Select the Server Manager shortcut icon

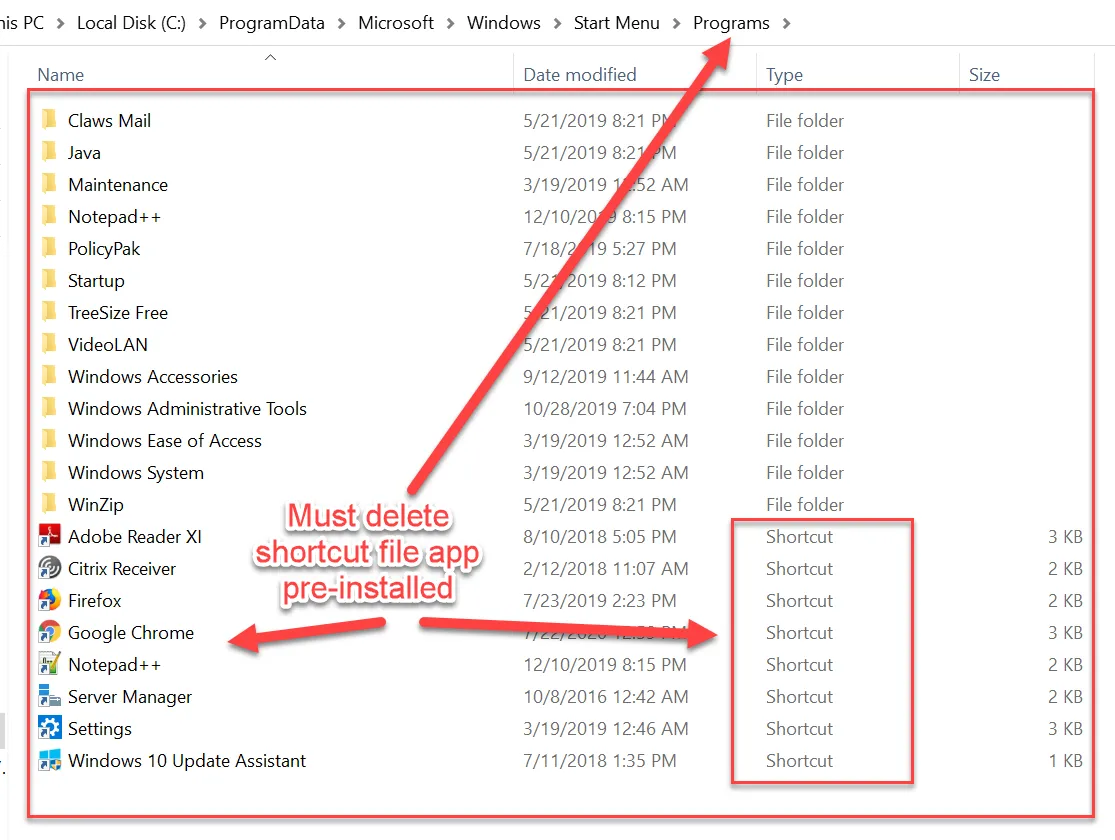pyautogui.click(x=49, y=697)
